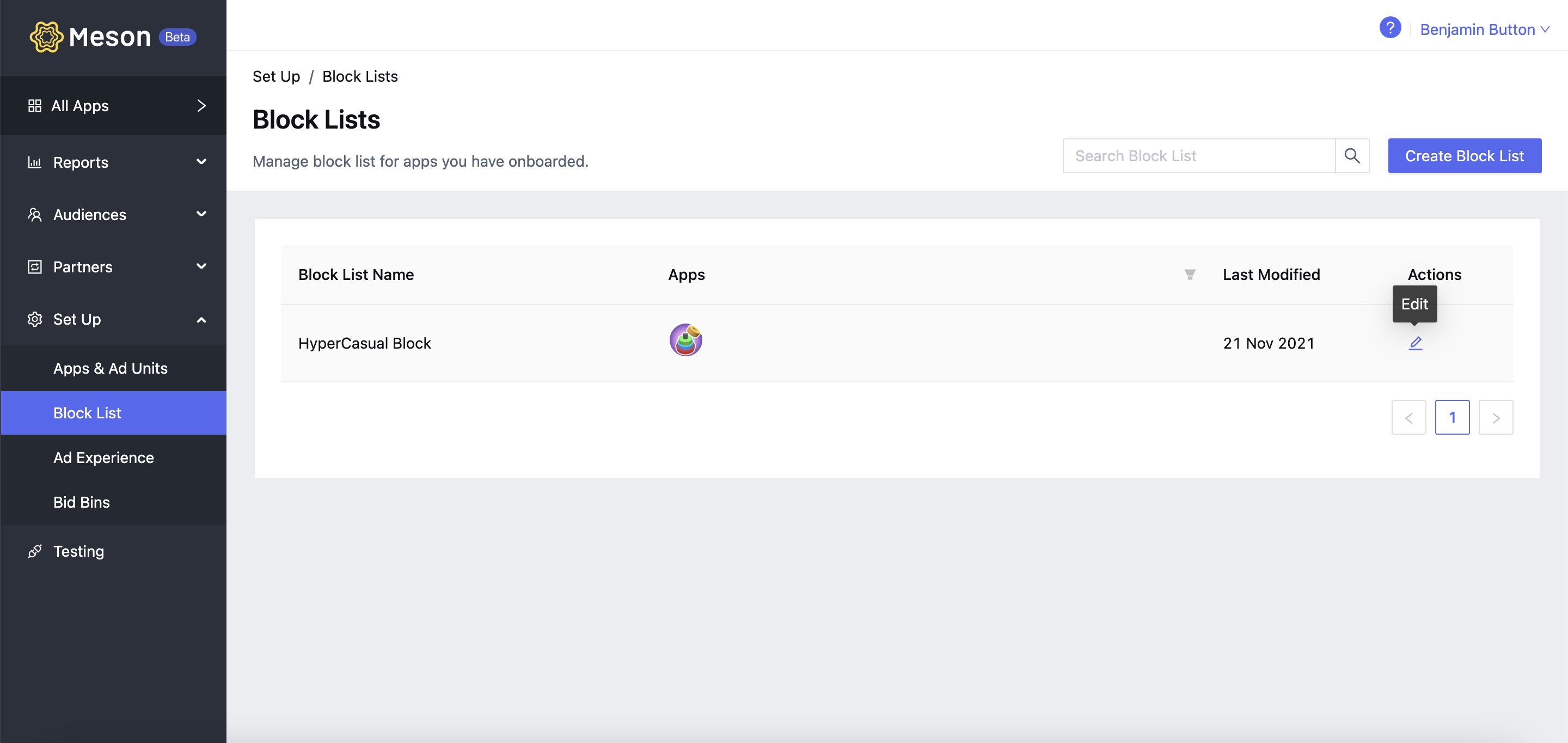1568x743 pixels.
Task: Click the edit pencil icon for HyperCasual Block
Action: click(1415, 344)
